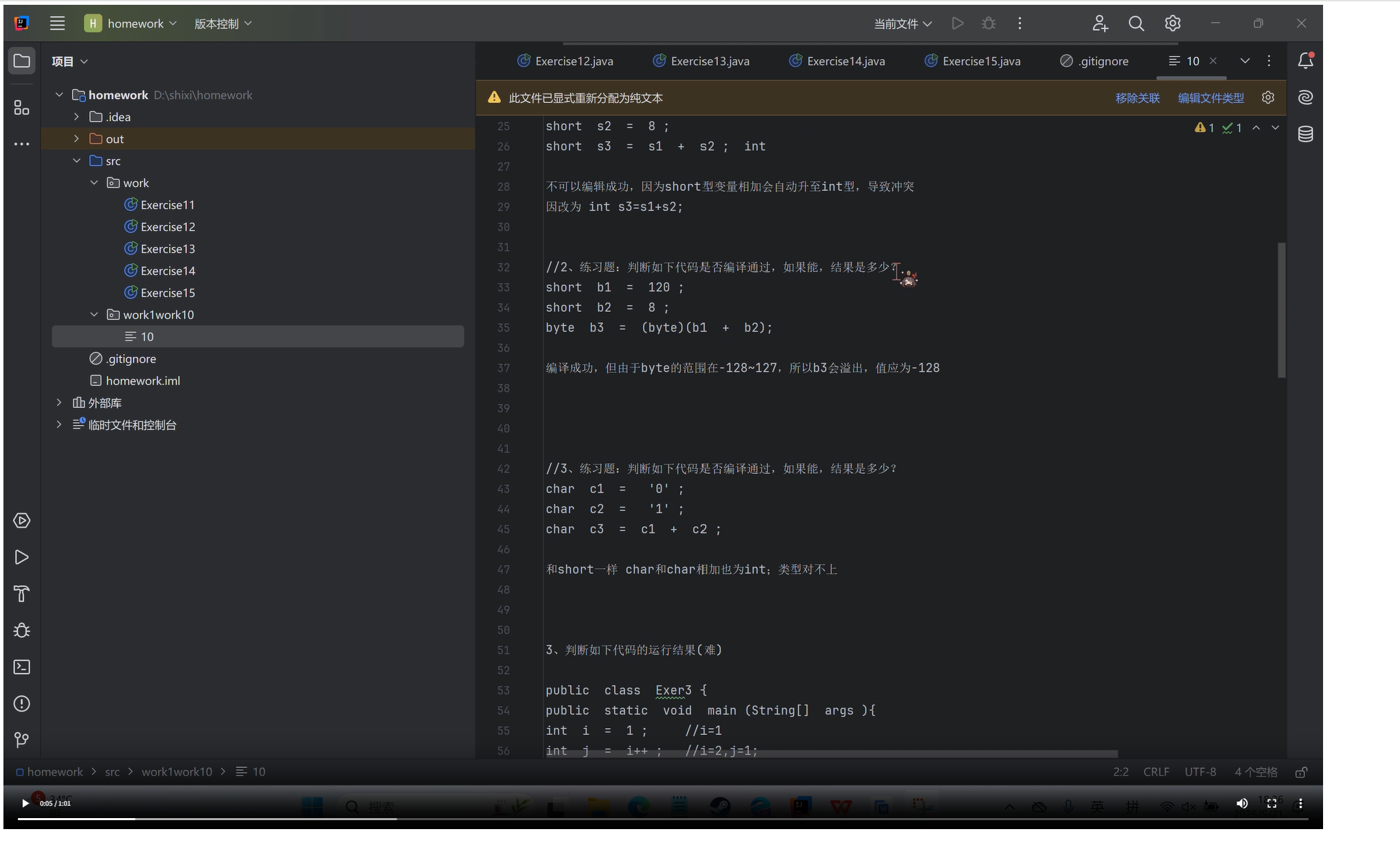Screen dimensions: 1400x860
Task: Click the video progress bar
Action: tap(659, 819)
